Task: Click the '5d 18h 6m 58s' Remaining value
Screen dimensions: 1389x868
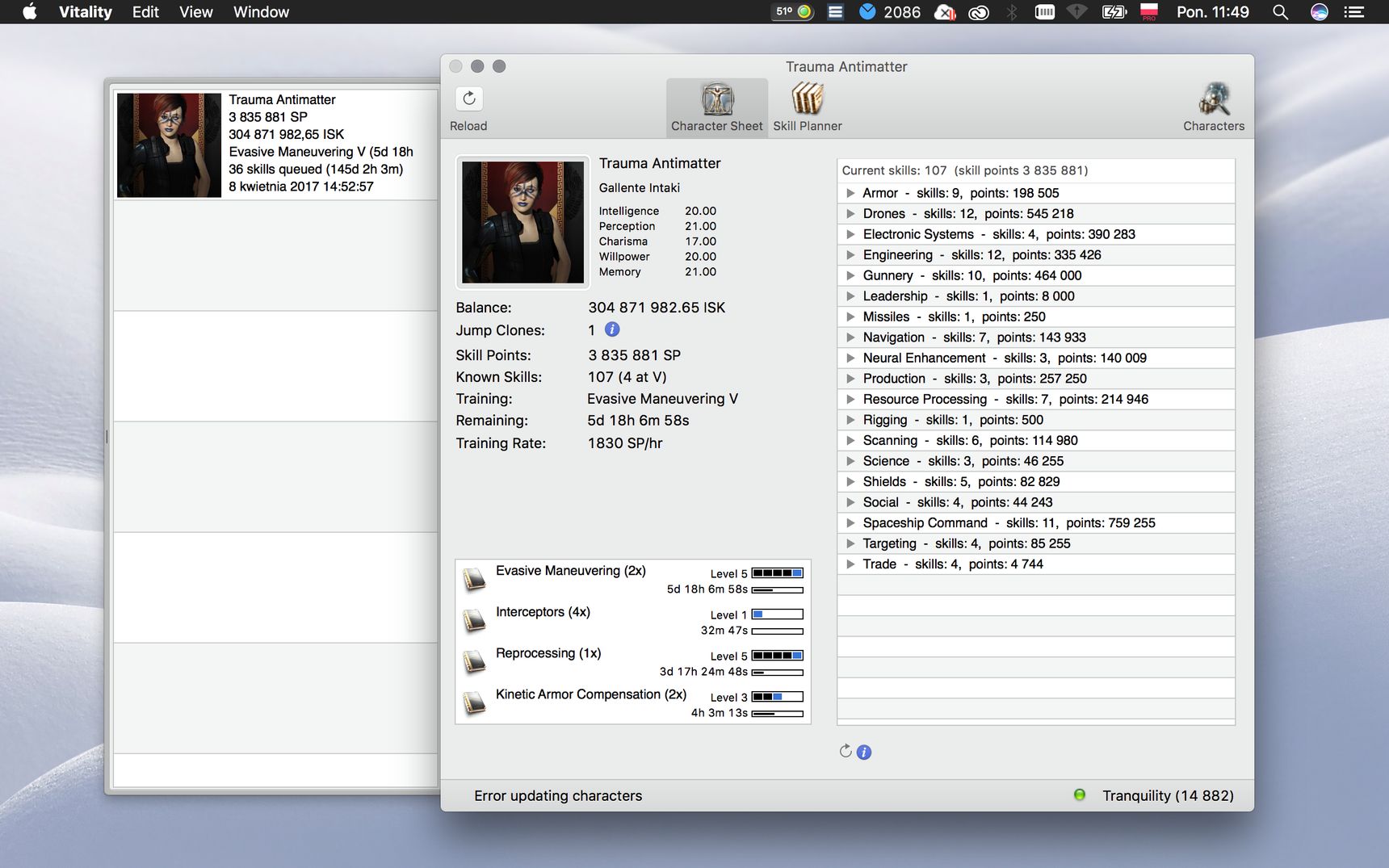Action: point(638,421)
